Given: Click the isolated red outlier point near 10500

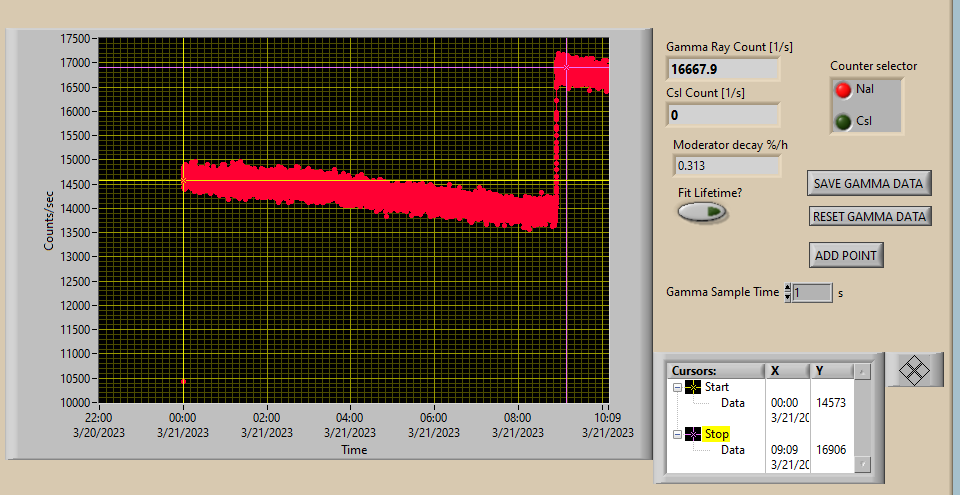Looking at the screenshot, I should click(183, 382).
